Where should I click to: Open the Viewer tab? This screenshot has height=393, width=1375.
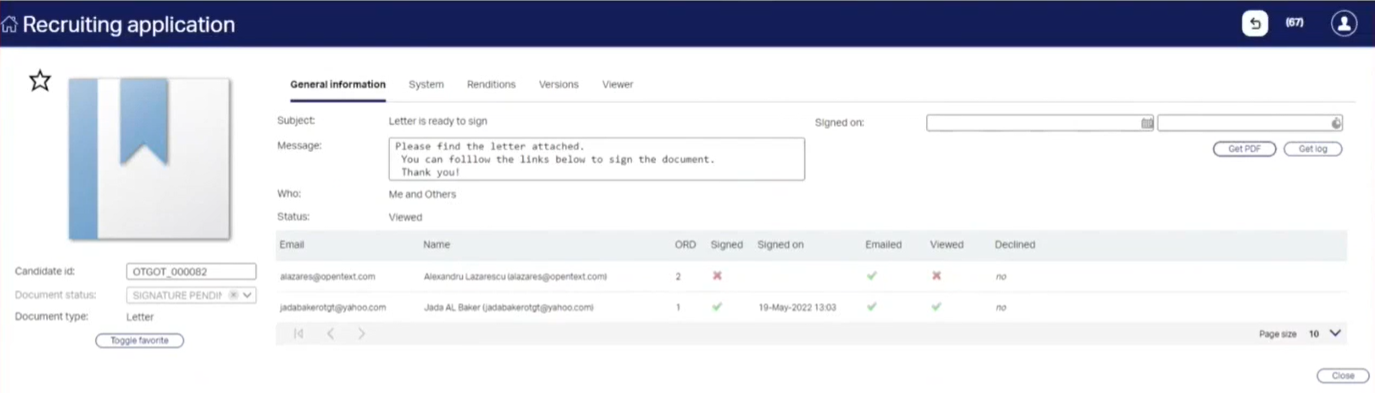[x=618, y=85]
